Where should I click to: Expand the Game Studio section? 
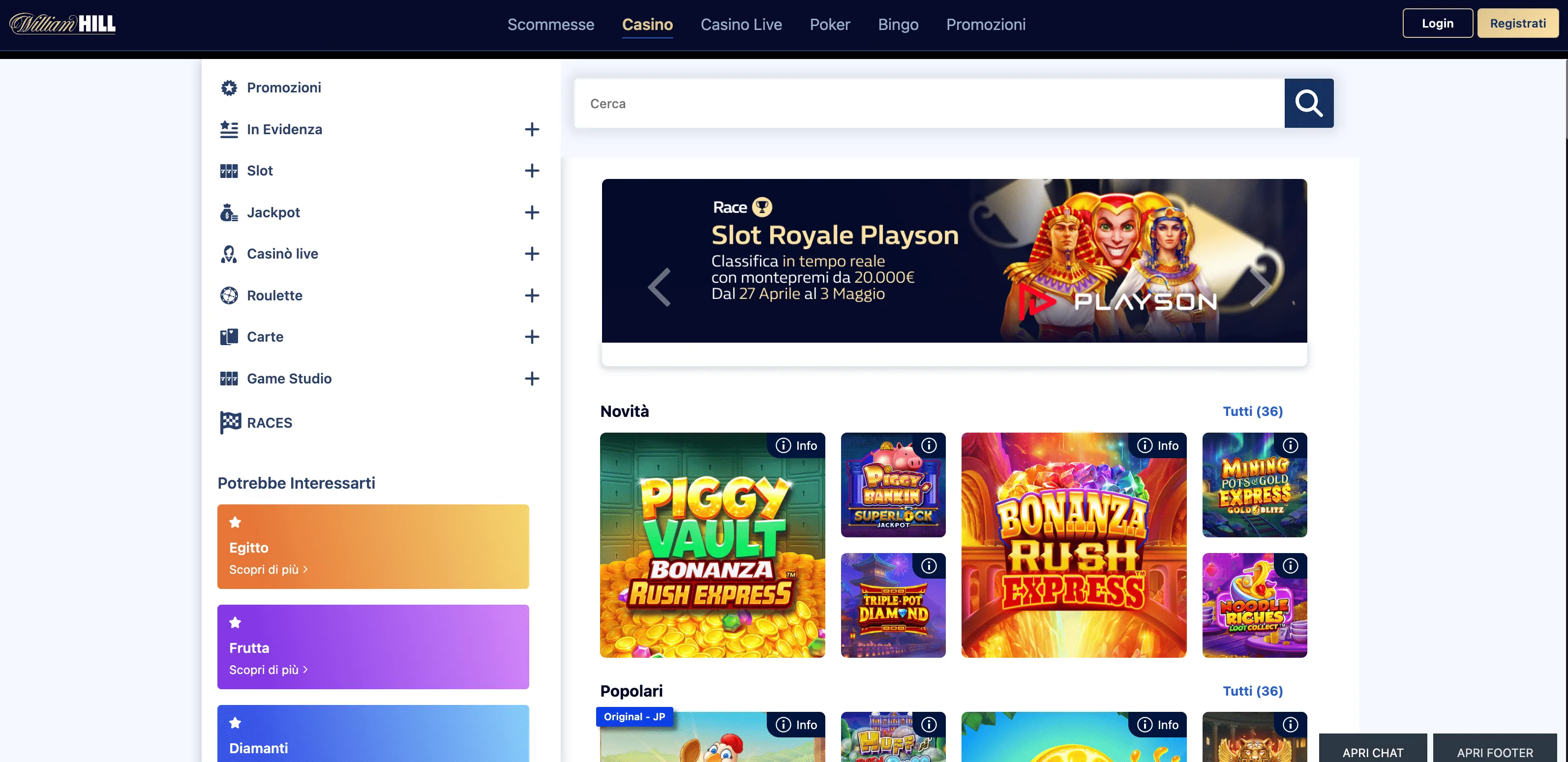click(532, 379)
